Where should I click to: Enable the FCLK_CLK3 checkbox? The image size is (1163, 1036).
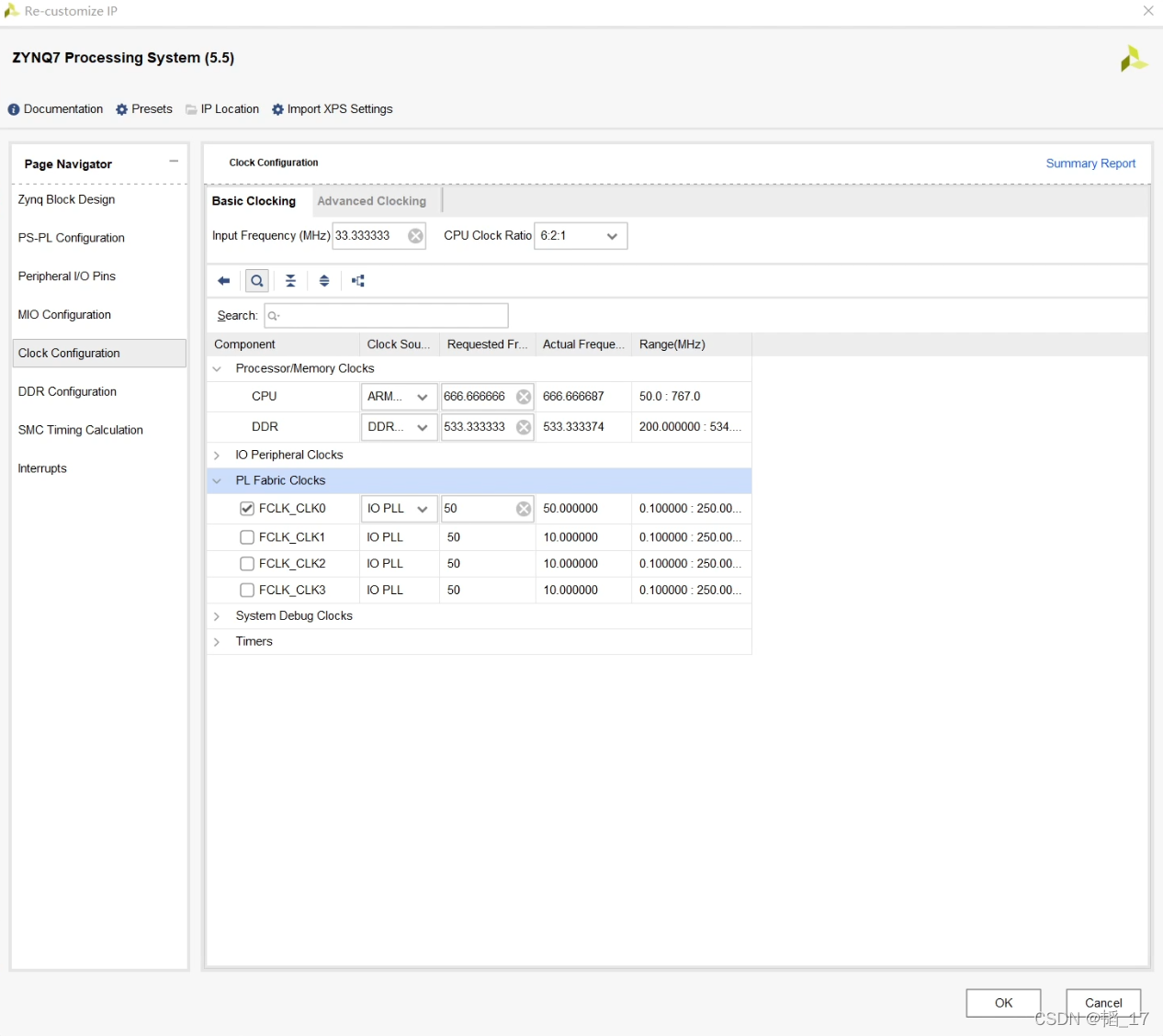247,591
